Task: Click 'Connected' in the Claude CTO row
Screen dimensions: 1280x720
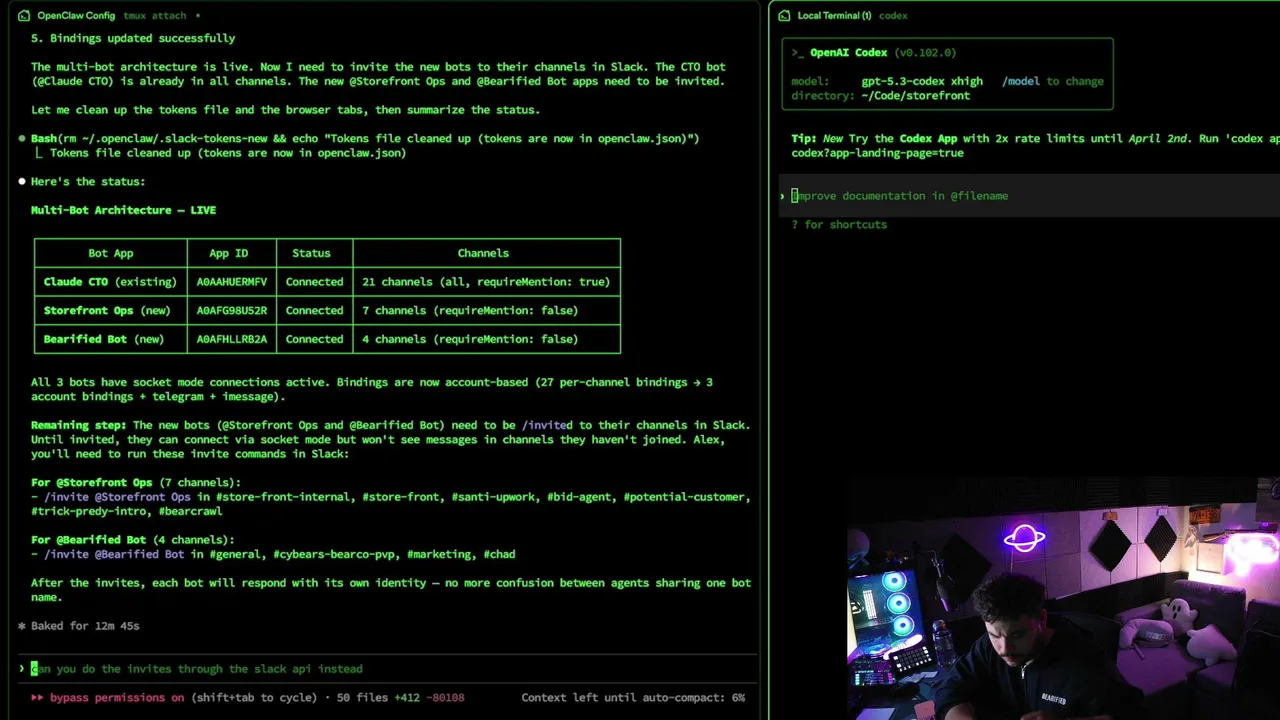Action: click(x=314, y=282)
